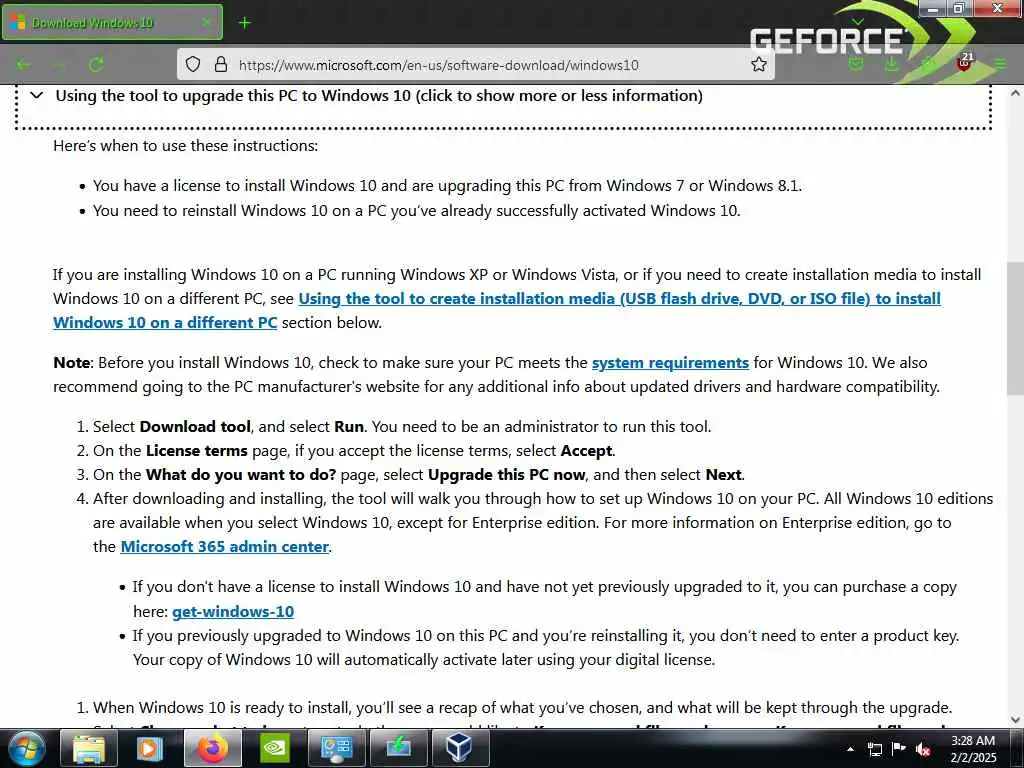Open the installer taskbar icon with green arrow
Screen dimensions: 1024x768
(x=398, y=748)
